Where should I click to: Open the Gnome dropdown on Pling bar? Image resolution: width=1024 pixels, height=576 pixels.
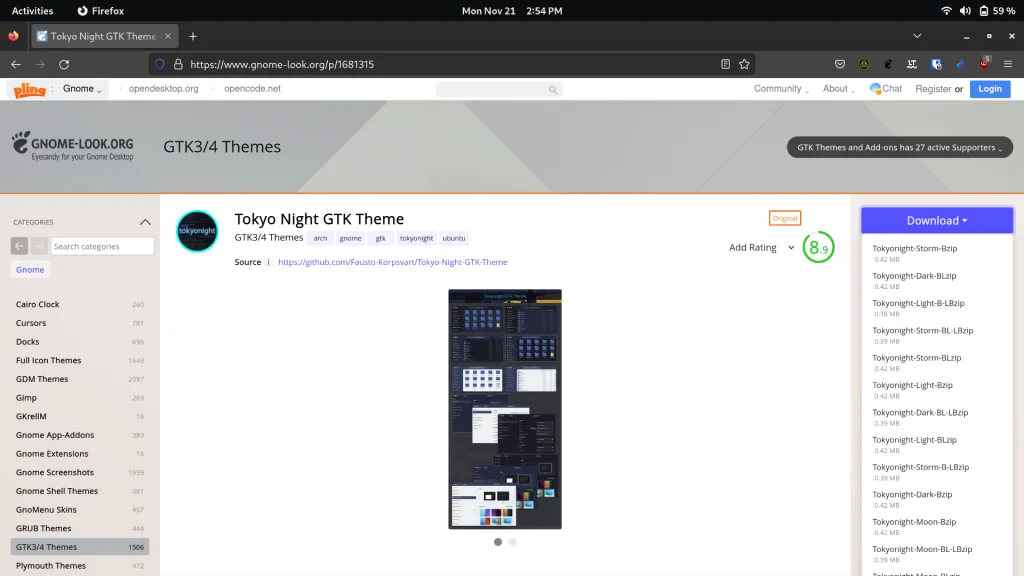[x=82, y=89]
